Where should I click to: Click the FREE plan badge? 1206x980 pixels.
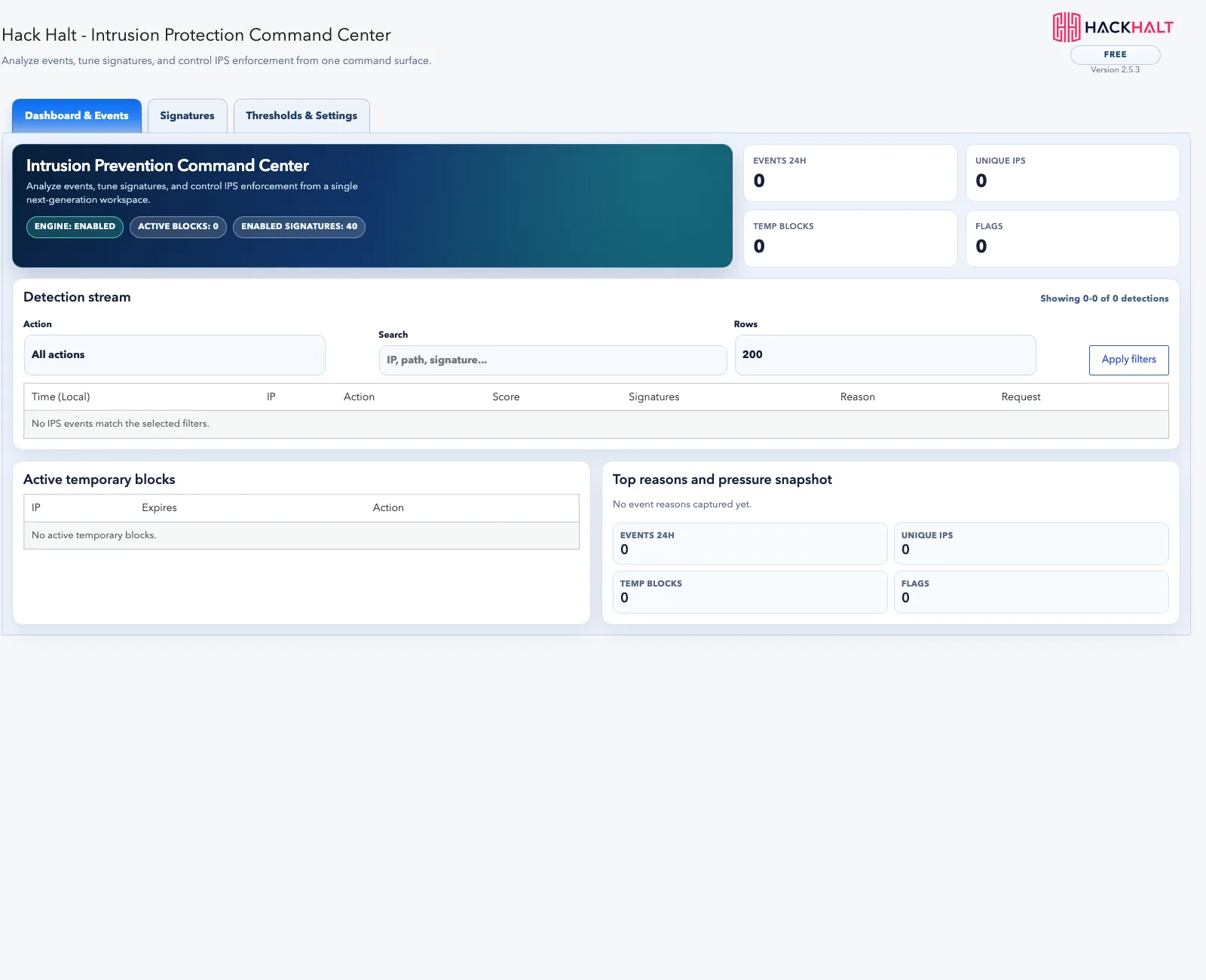pos(1116,54)
